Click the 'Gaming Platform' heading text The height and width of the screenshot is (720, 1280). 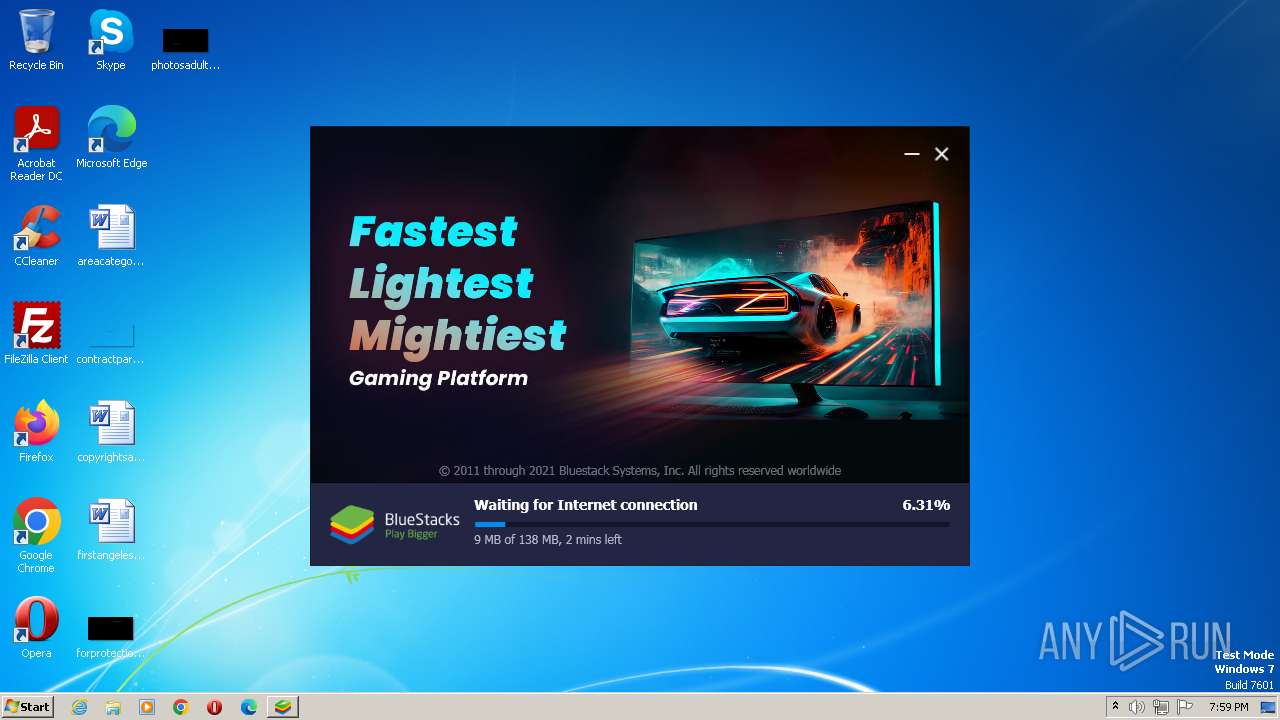(x=438, y=378)
